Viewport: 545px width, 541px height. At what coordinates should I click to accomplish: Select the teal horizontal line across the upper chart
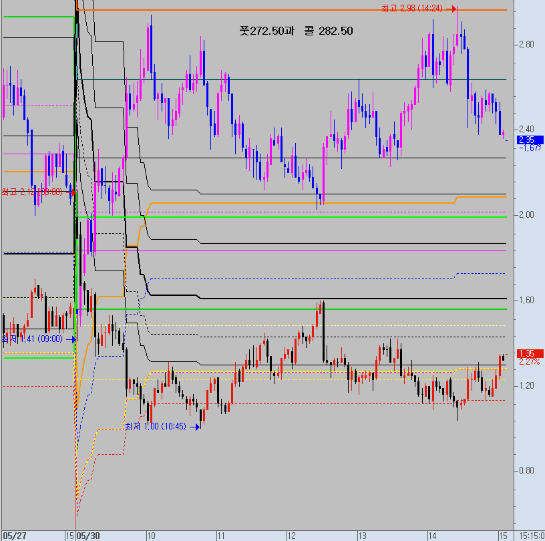pos(292,80)
